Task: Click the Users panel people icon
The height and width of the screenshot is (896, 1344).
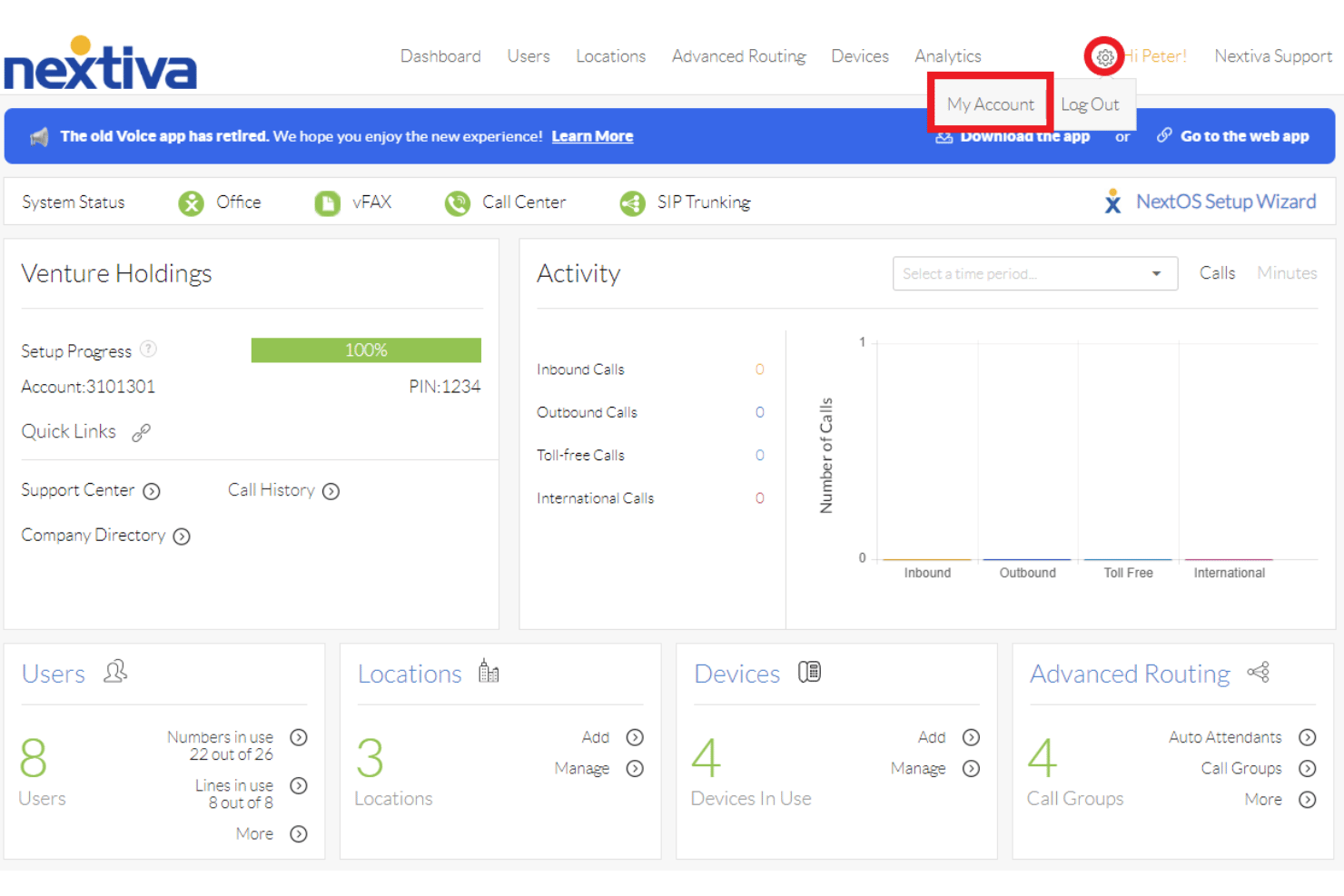Action: (x=115, y=671)
